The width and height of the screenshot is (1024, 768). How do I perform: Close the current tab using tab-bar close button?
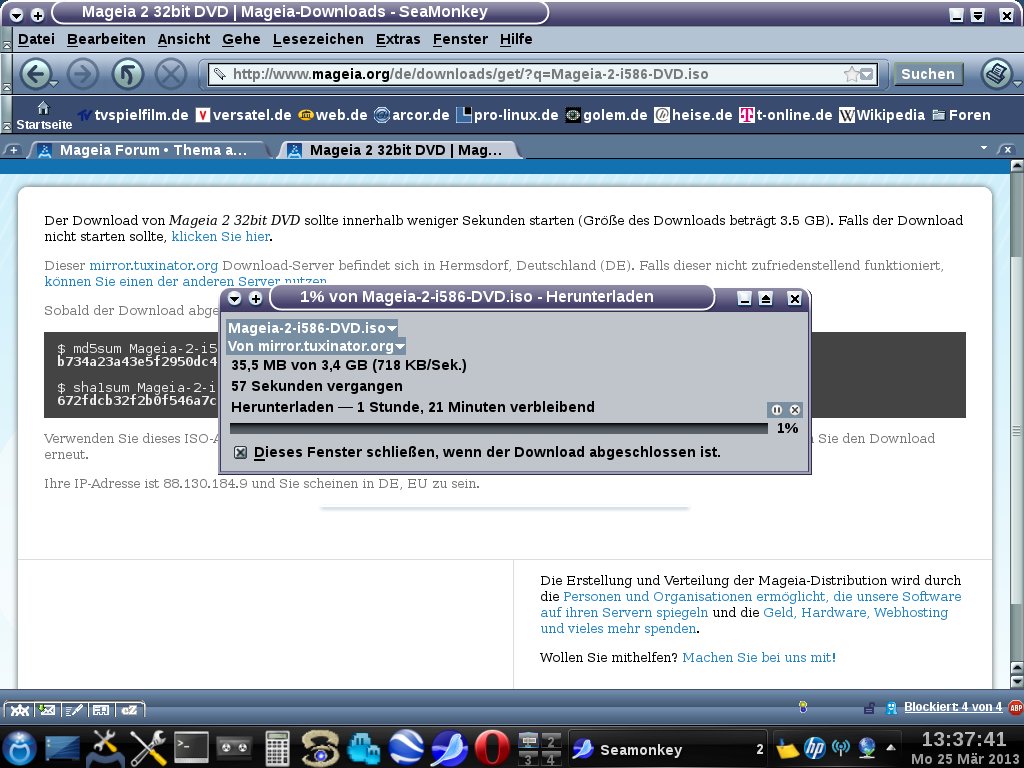point(1008,150)
